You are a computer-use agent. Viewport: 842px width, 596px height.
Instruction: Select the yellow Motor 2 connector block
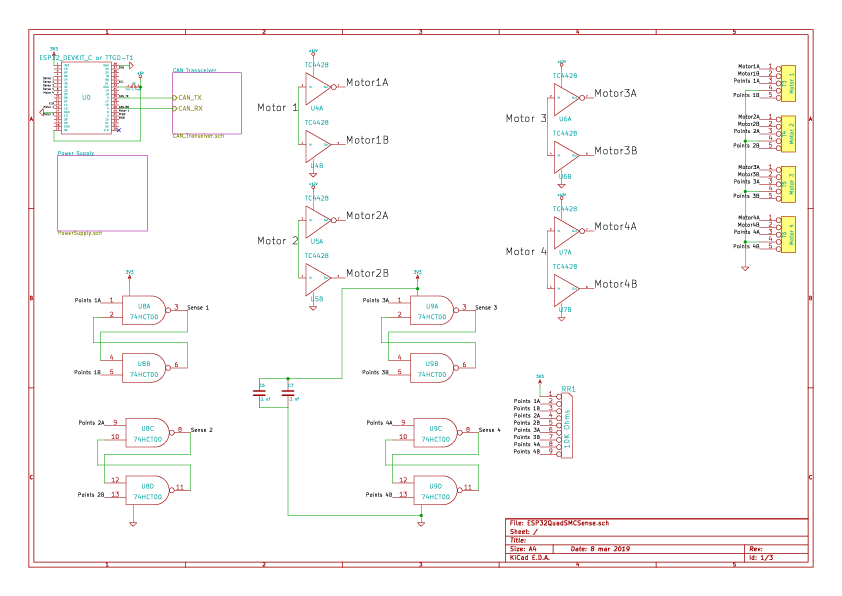(788, 134)
